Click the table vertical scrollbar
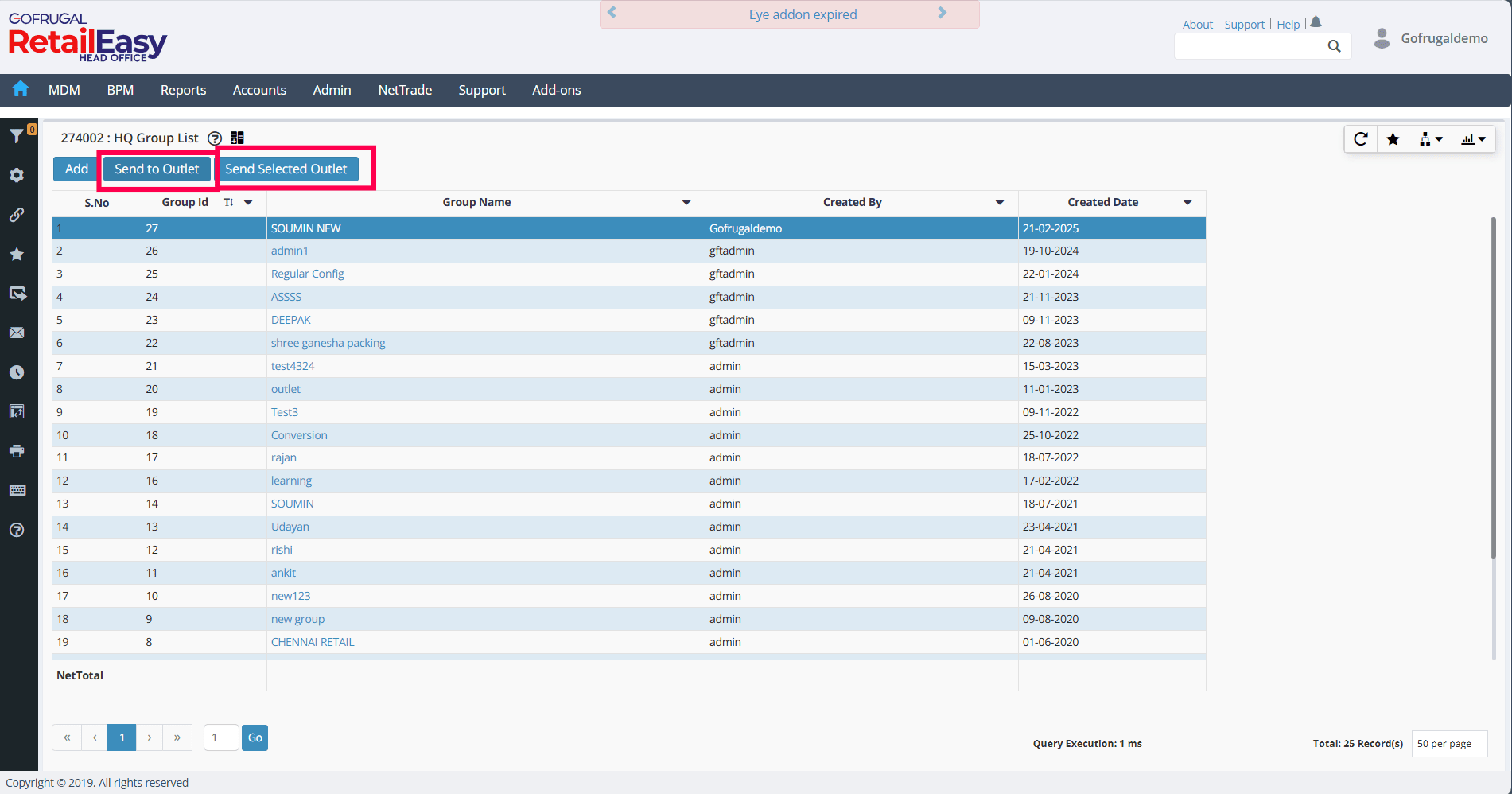The image size is (1512, 794). pos(1493,387)
